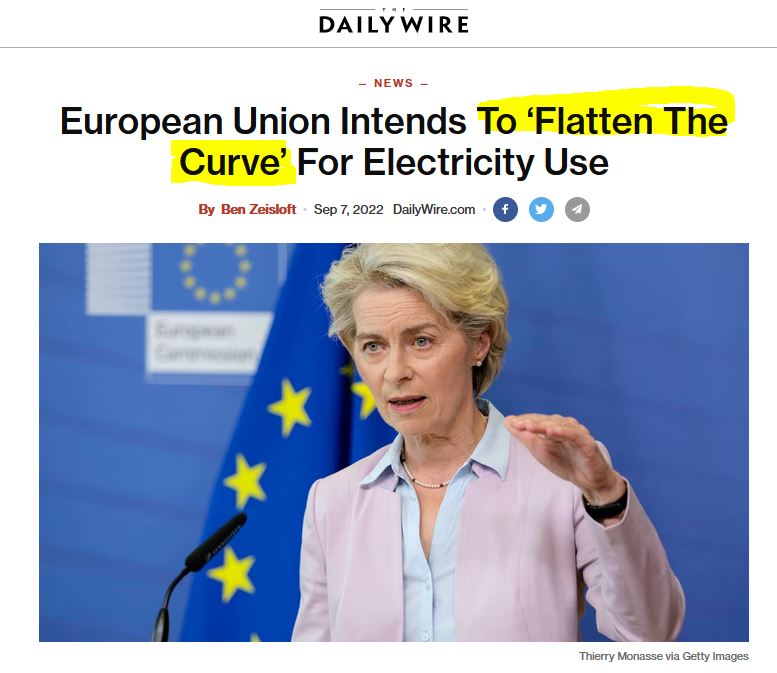
Task: Select the Sep 7, 2022 publish date
Action: pyautogui.click(x=348, y=209)
